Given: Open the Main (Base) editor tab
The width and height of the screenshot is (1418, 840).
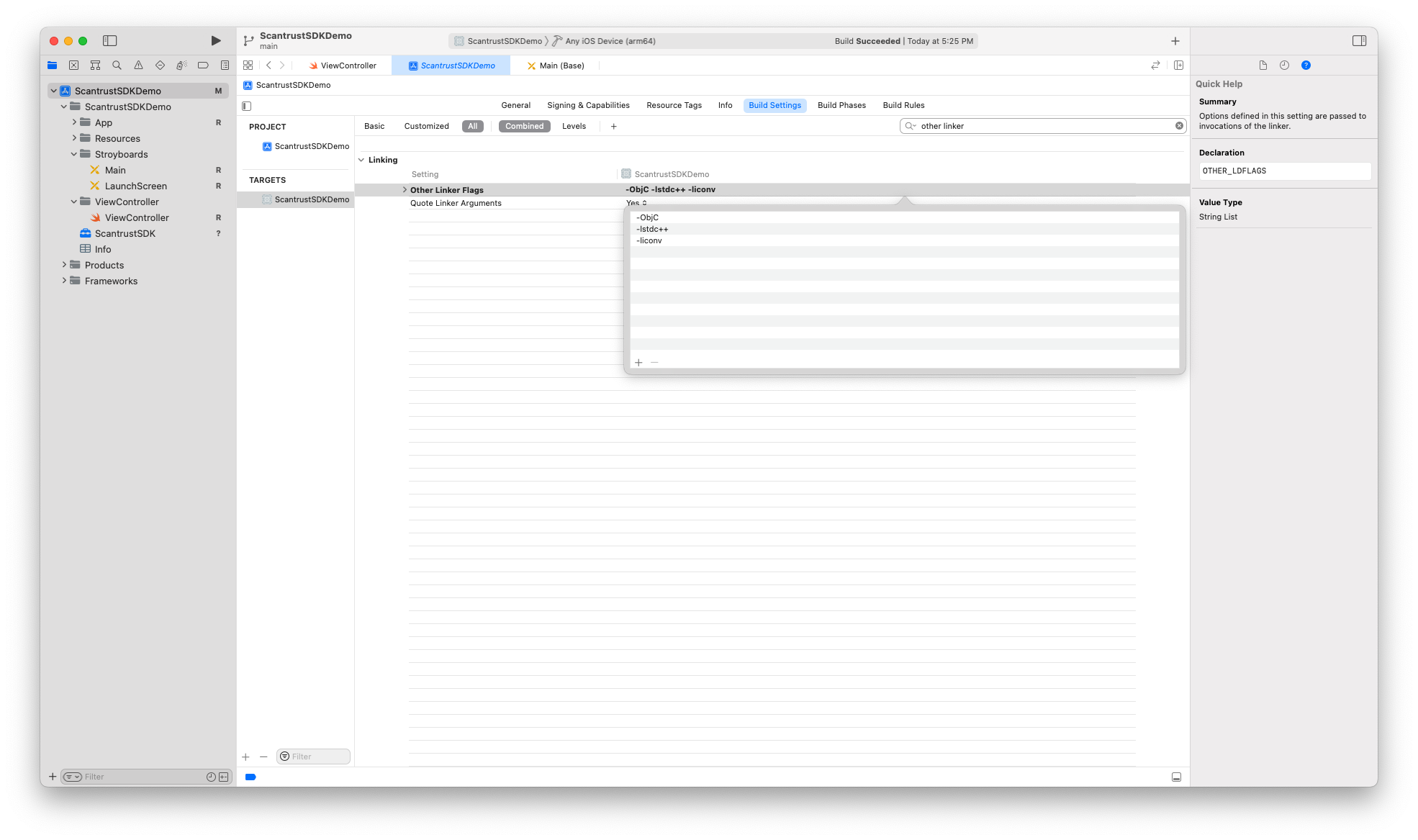Looking at the screenshot, I should click(556, 66).
